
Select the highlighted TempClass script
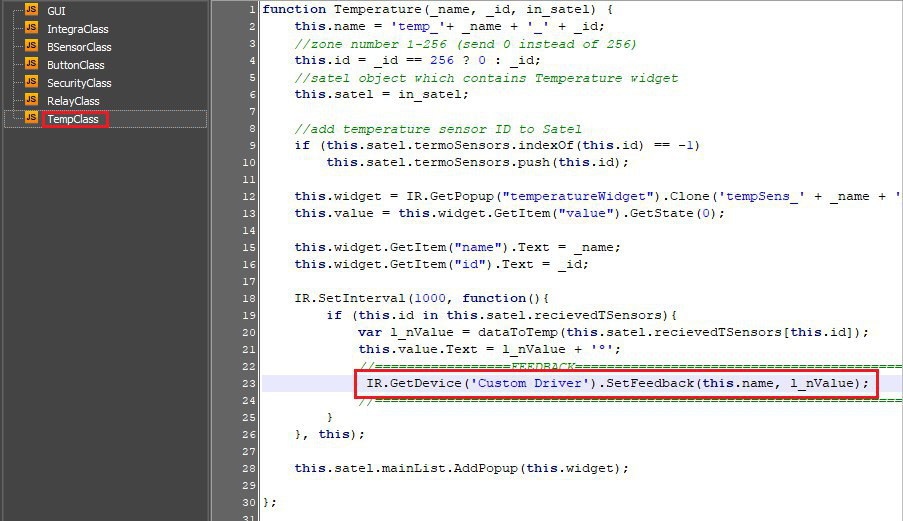coord(73,119)
